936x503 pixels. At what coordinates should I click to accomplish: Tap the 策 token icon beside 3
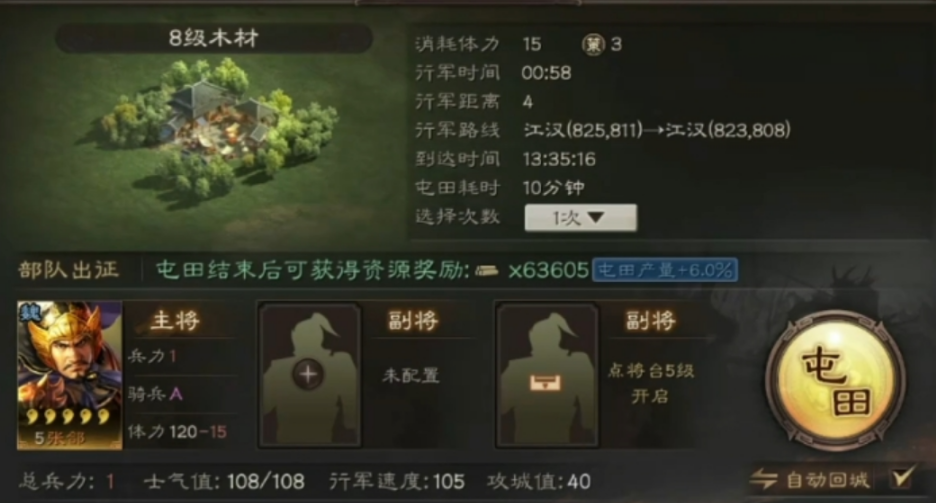tap(593, 45)
